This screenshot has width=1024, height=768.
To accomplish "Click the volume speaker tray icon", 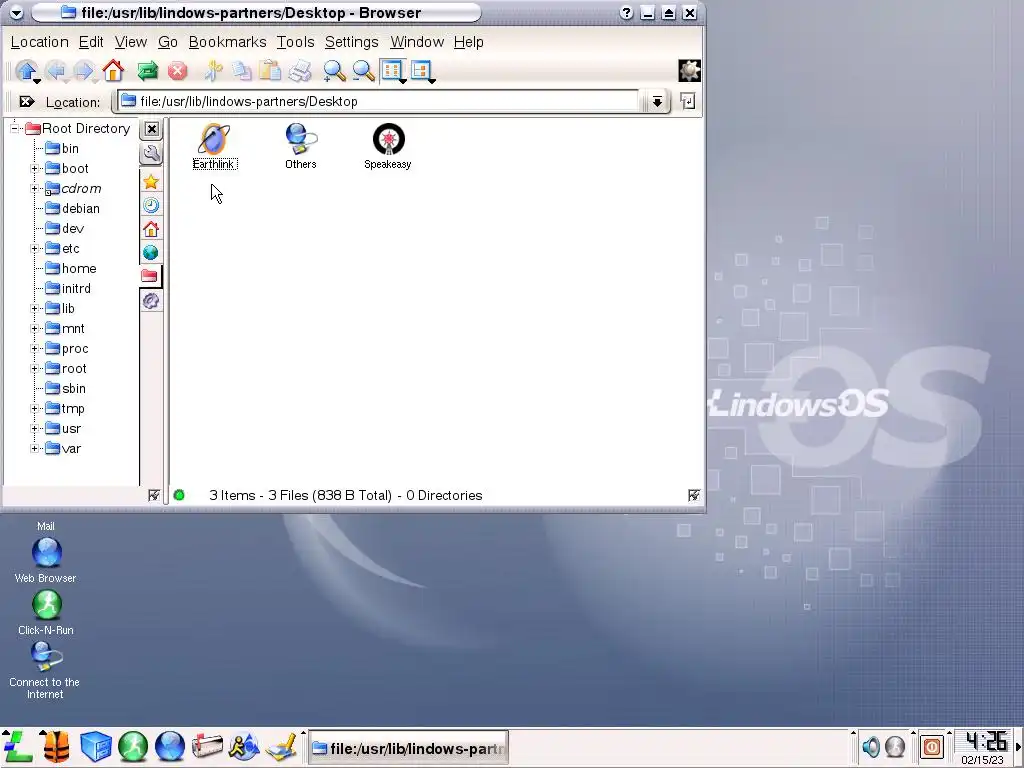I will pos(871,746).
